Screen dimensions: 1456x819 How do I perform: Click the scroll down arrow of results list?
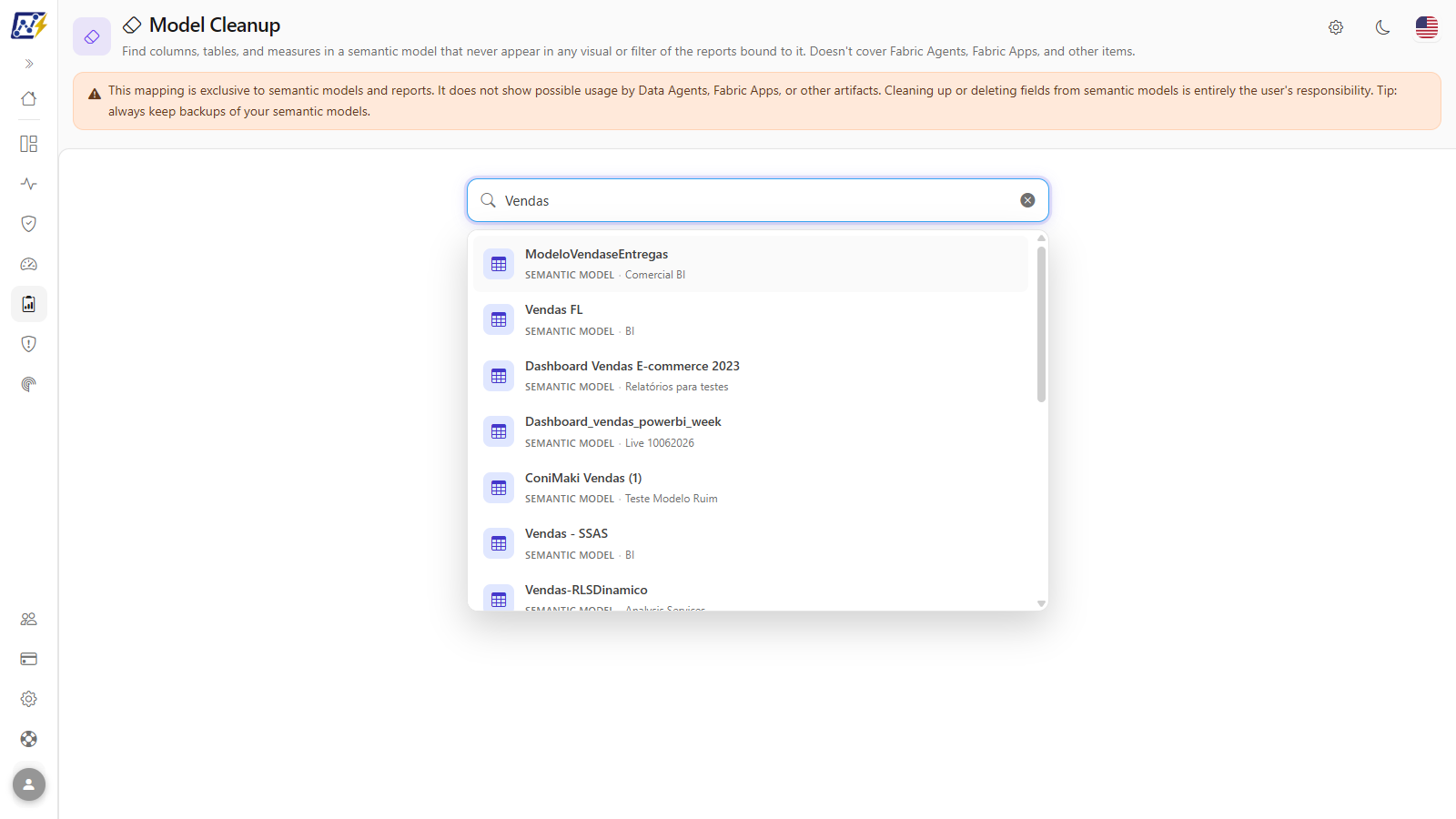click(x=1041, y=604)
